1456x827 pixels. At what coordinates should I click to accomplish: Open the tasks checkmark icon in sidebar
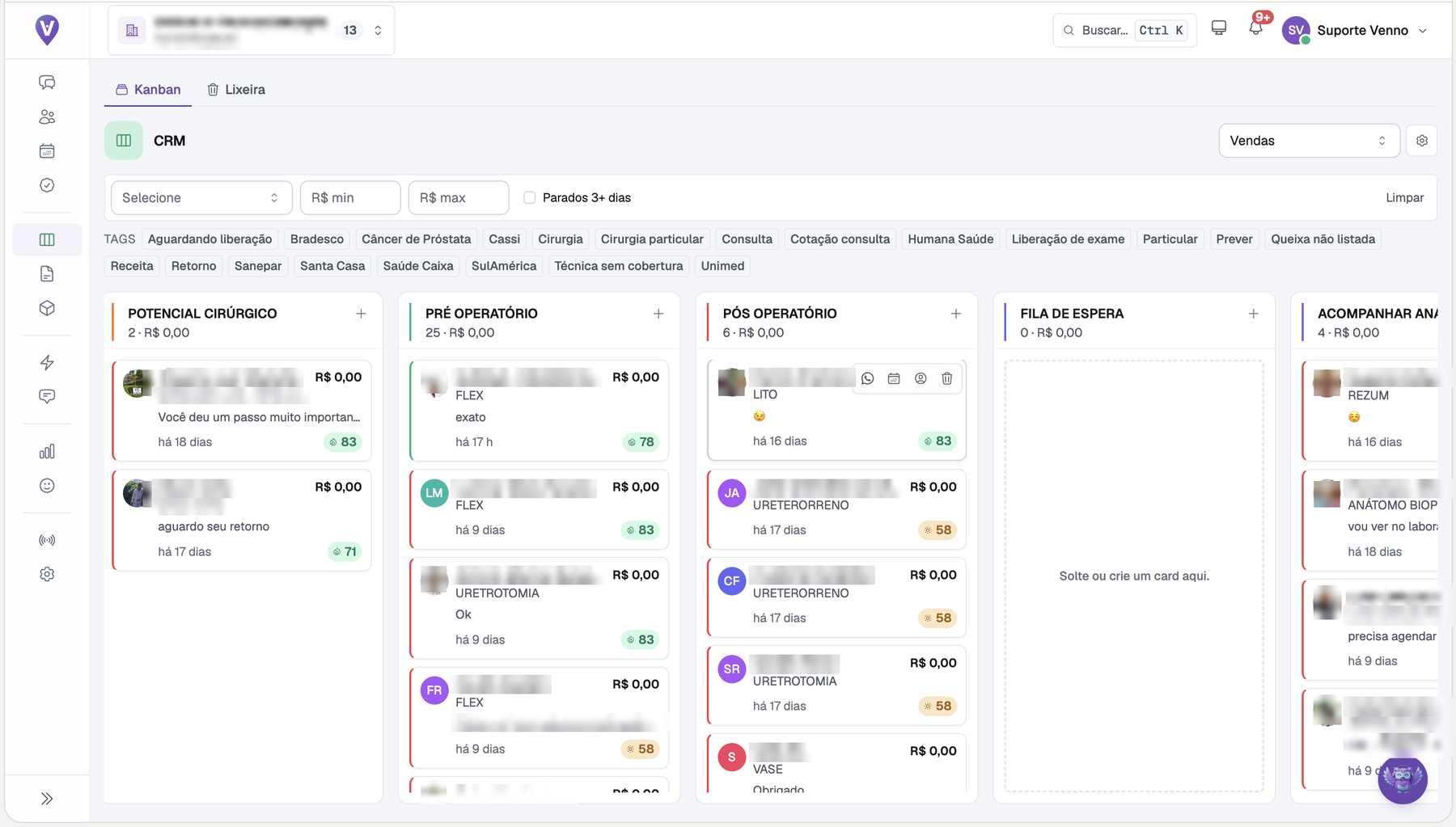47,185
